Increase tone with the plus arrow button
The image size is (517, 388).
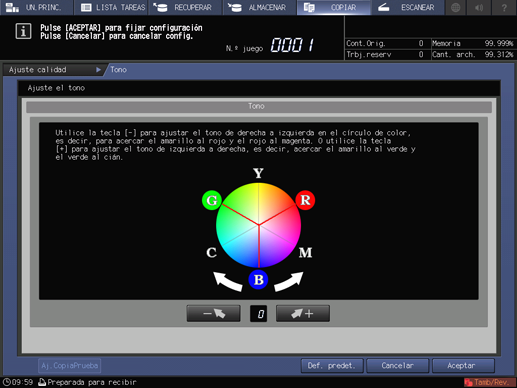click(303, 313)
